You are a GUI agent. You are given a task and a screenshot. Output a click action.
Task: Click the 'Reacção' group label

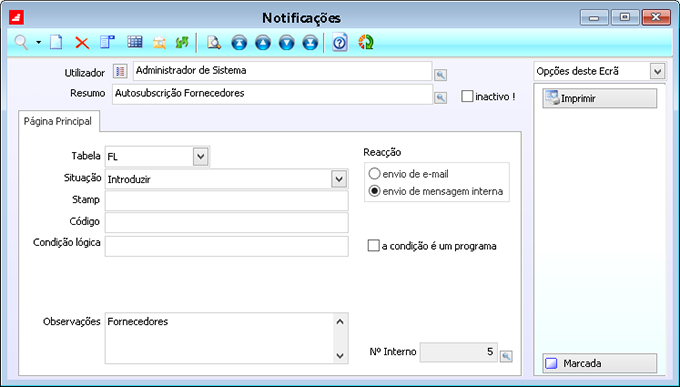(x=382, y=152)
